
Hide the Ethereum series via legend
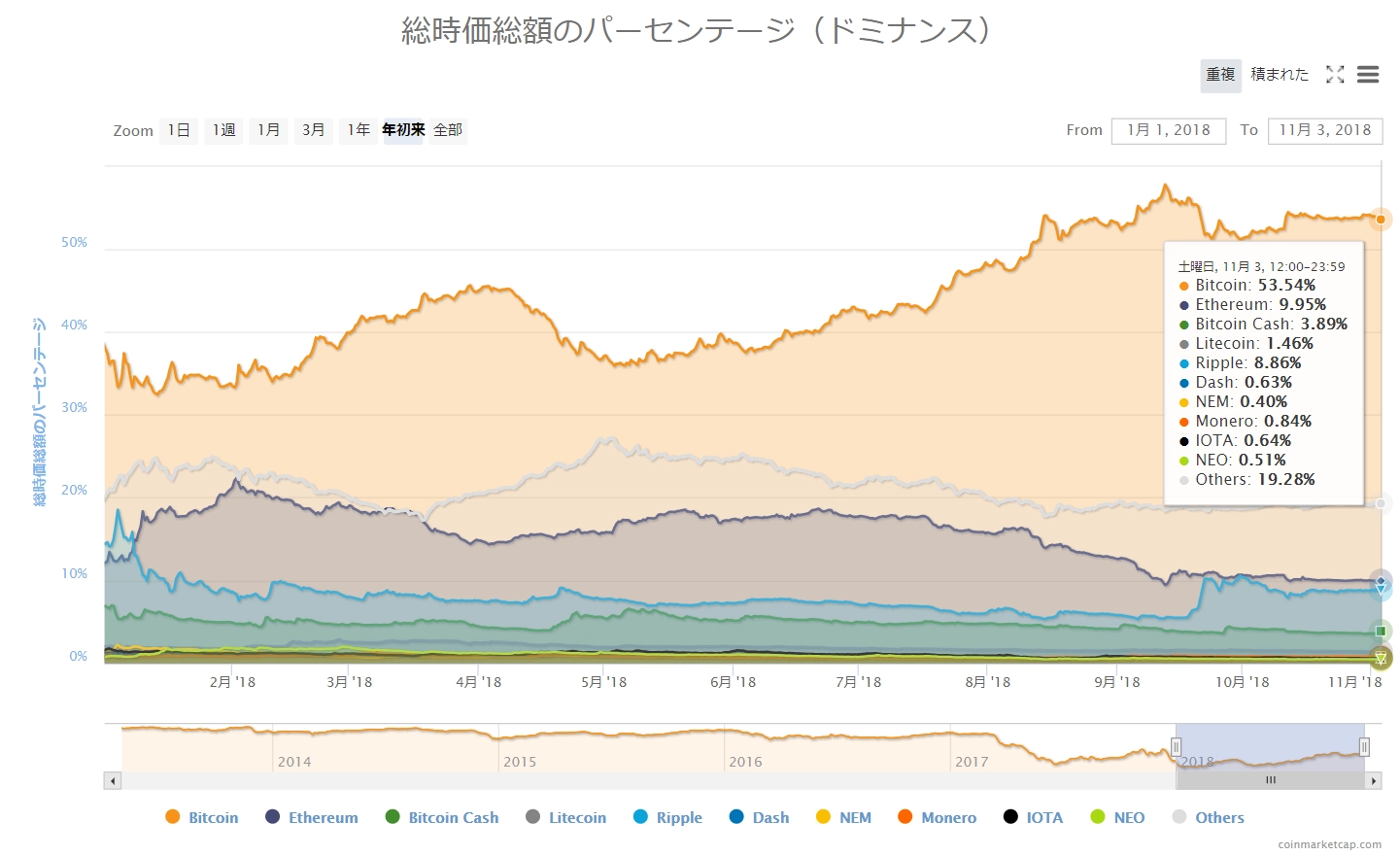point(312,817)
